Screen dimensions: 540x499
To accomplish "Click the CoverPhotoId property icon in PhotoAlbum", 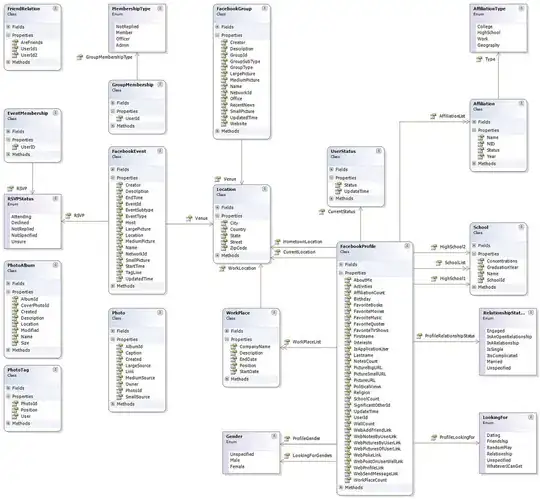I will pyautogui.click(x=15, y=305).
